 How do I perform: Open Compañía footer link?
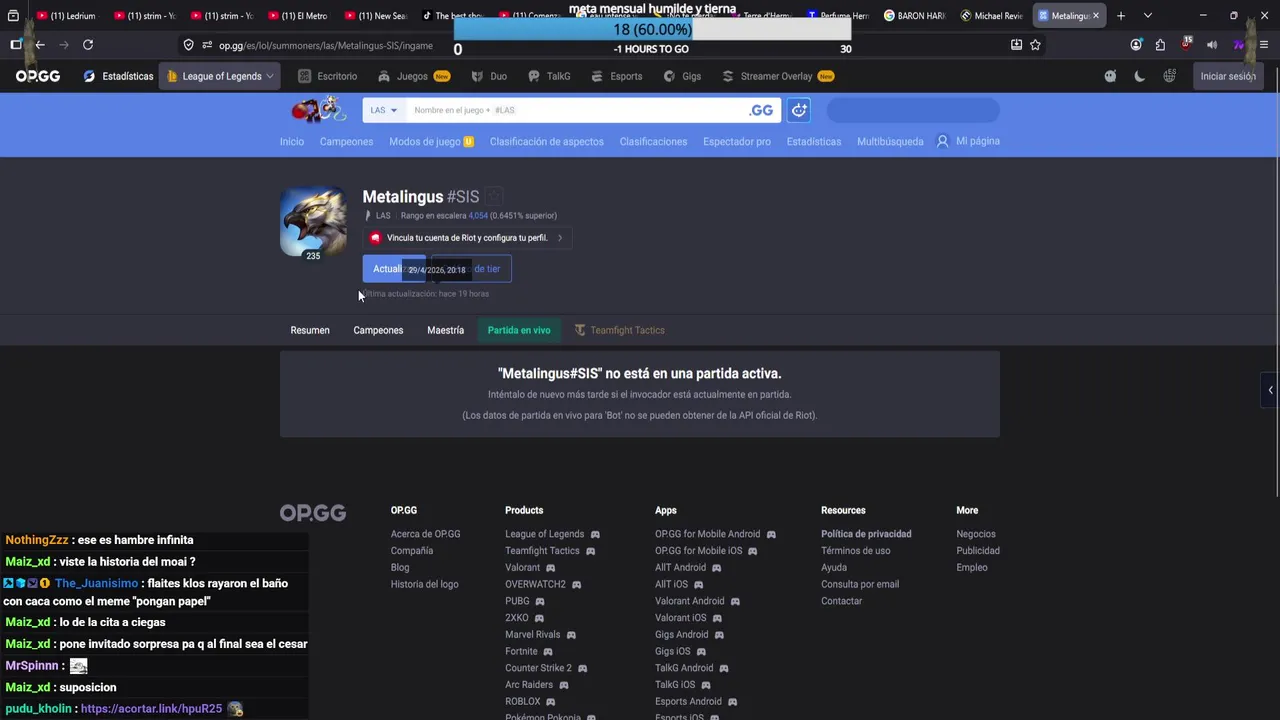point(412,551)
